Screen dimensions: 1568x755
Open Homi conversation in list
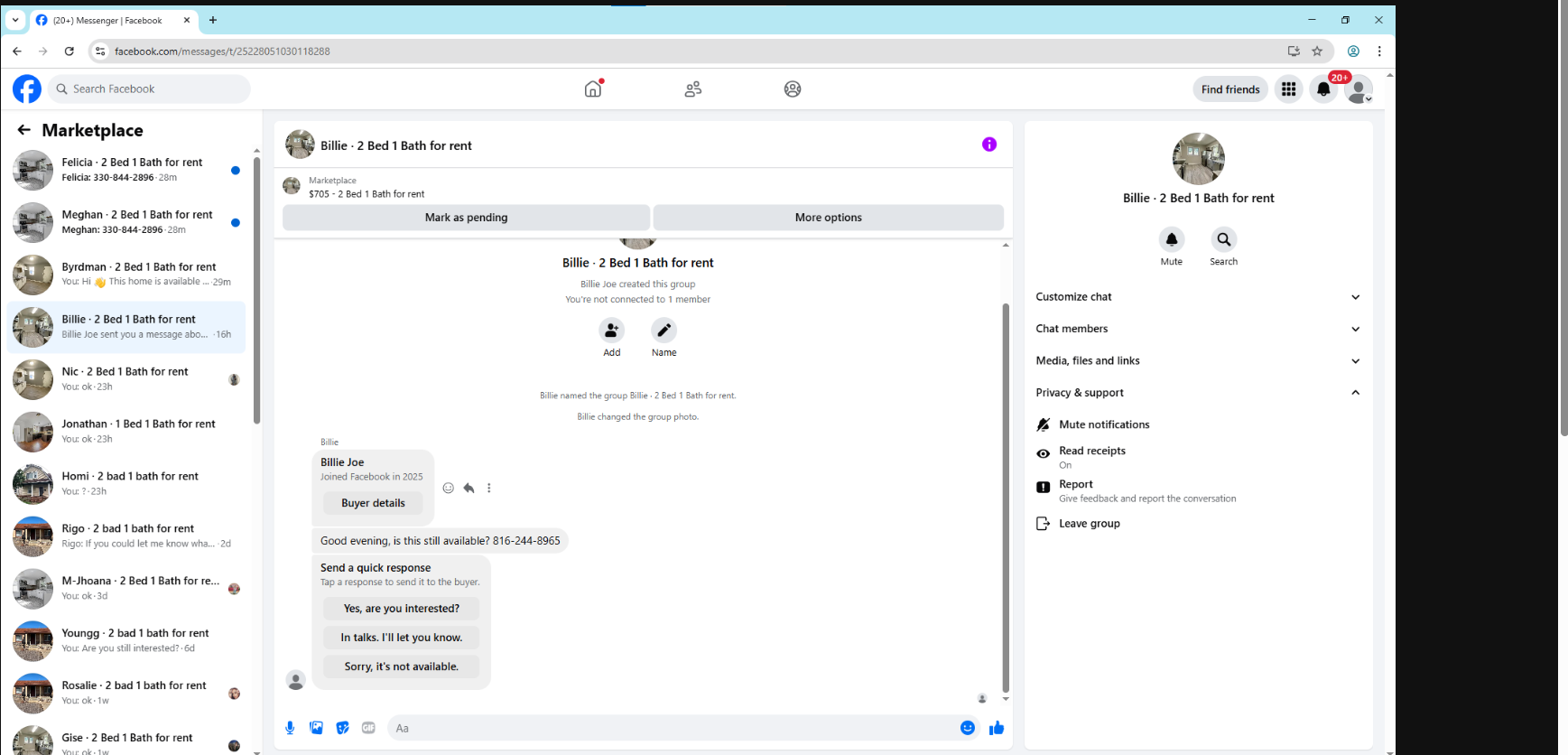[x=126, y=484]
